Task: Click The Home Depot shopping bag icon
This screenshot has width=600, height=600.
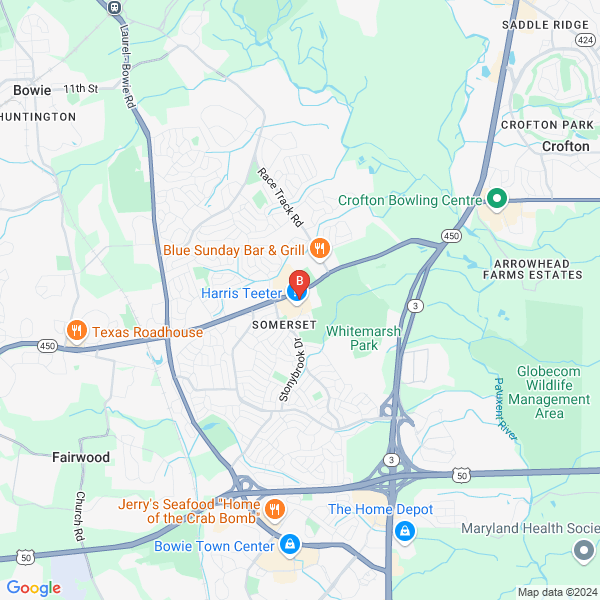Action: [405, 532]
